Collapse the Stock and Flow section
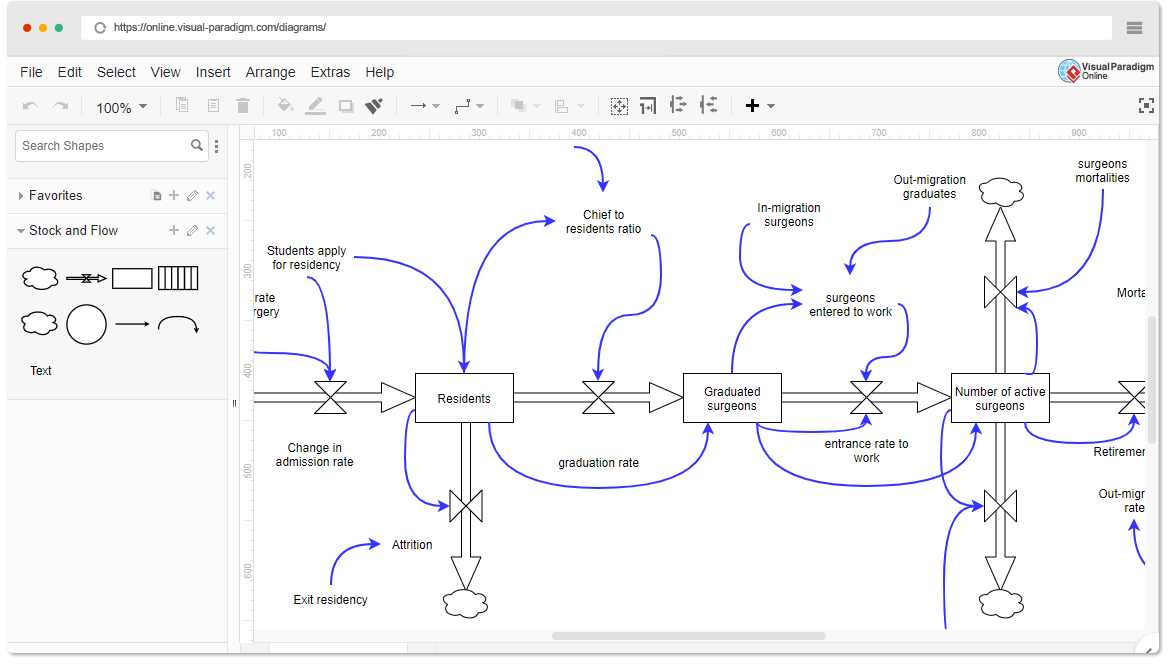 pos(22,230)
